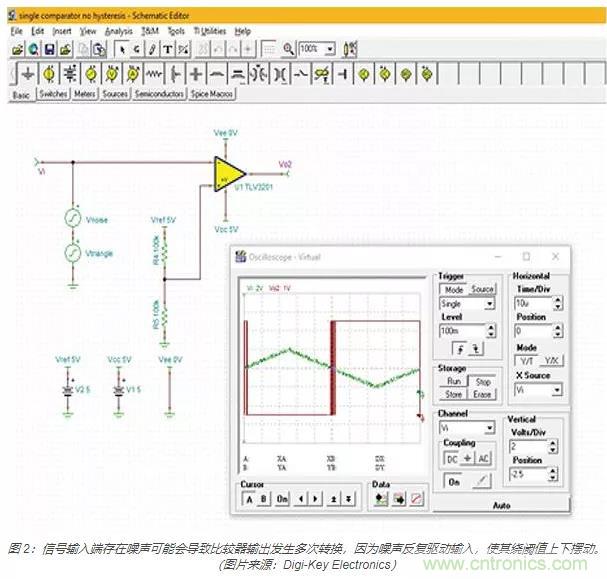Switch coupling to AC
607x579 pixels.
point(484,457)
